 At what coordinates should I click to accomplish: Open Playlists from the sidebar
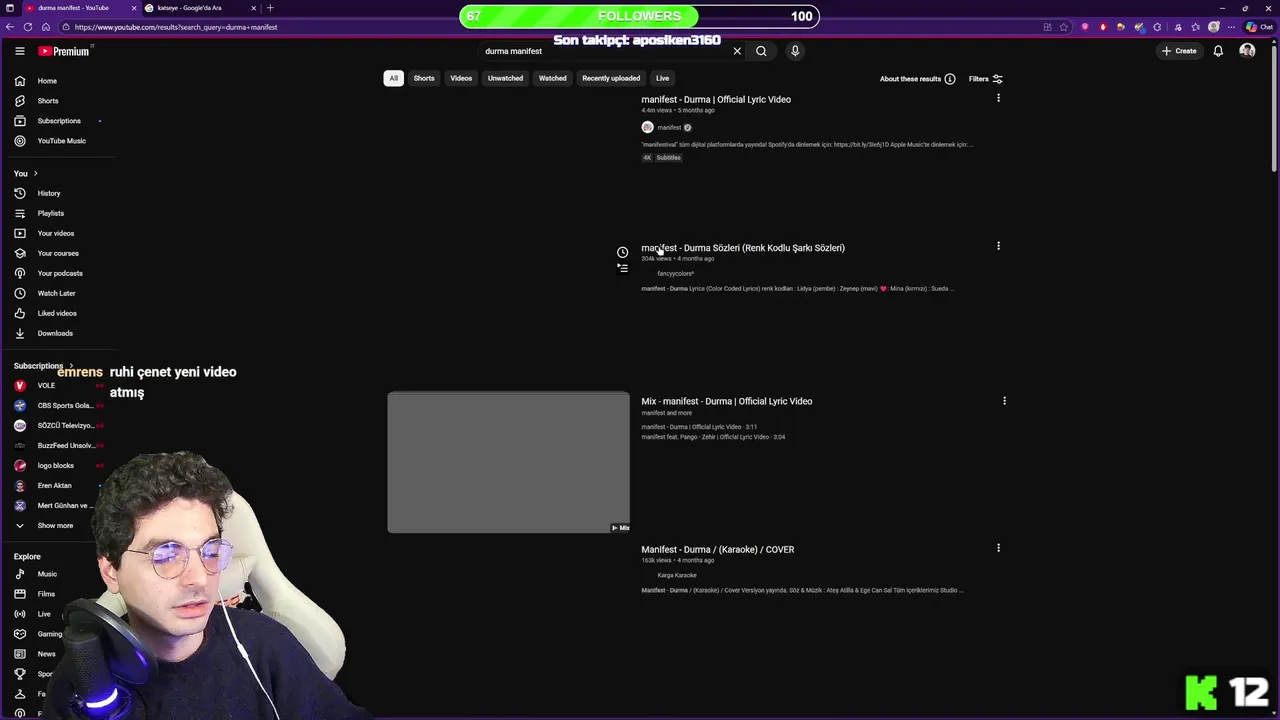tap(50, 213)
